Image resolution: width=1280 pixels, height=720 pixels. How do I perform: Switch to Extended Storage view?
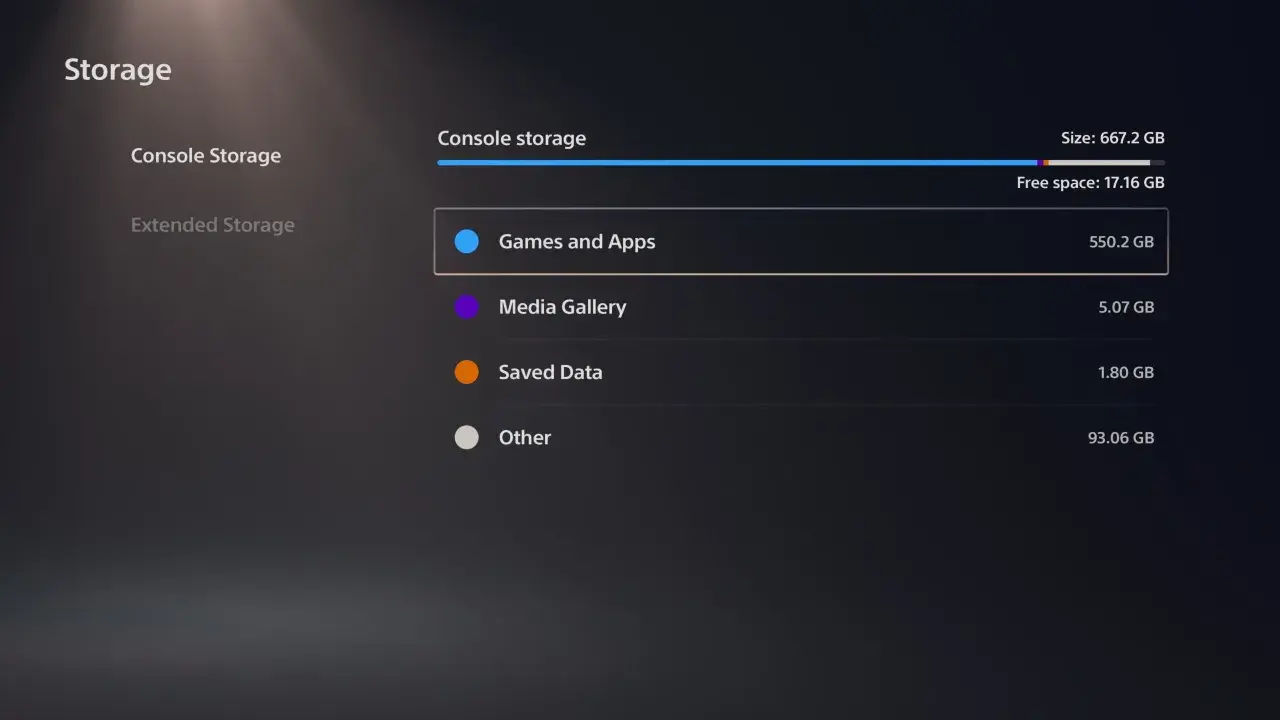click(212, 225)
